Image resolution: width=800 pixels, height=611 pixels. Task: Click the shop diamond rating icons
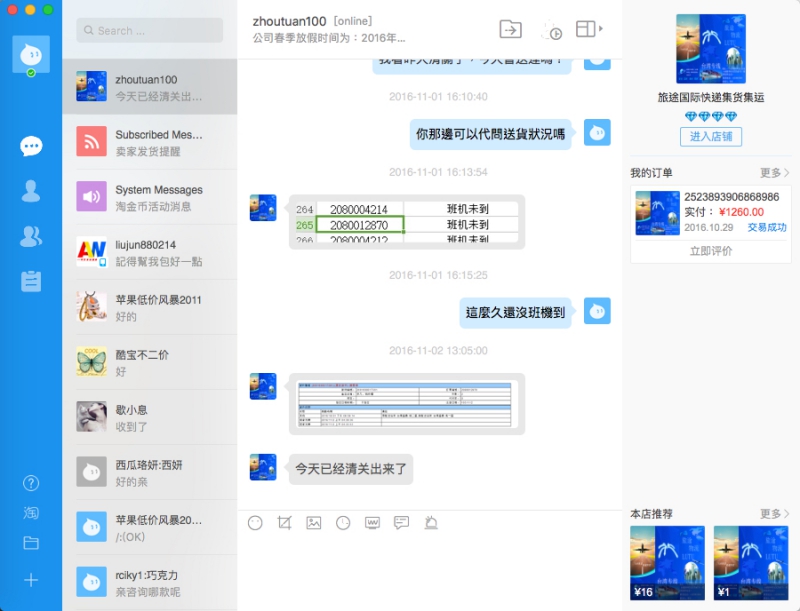pyautogui.click(x=711, y=116)
